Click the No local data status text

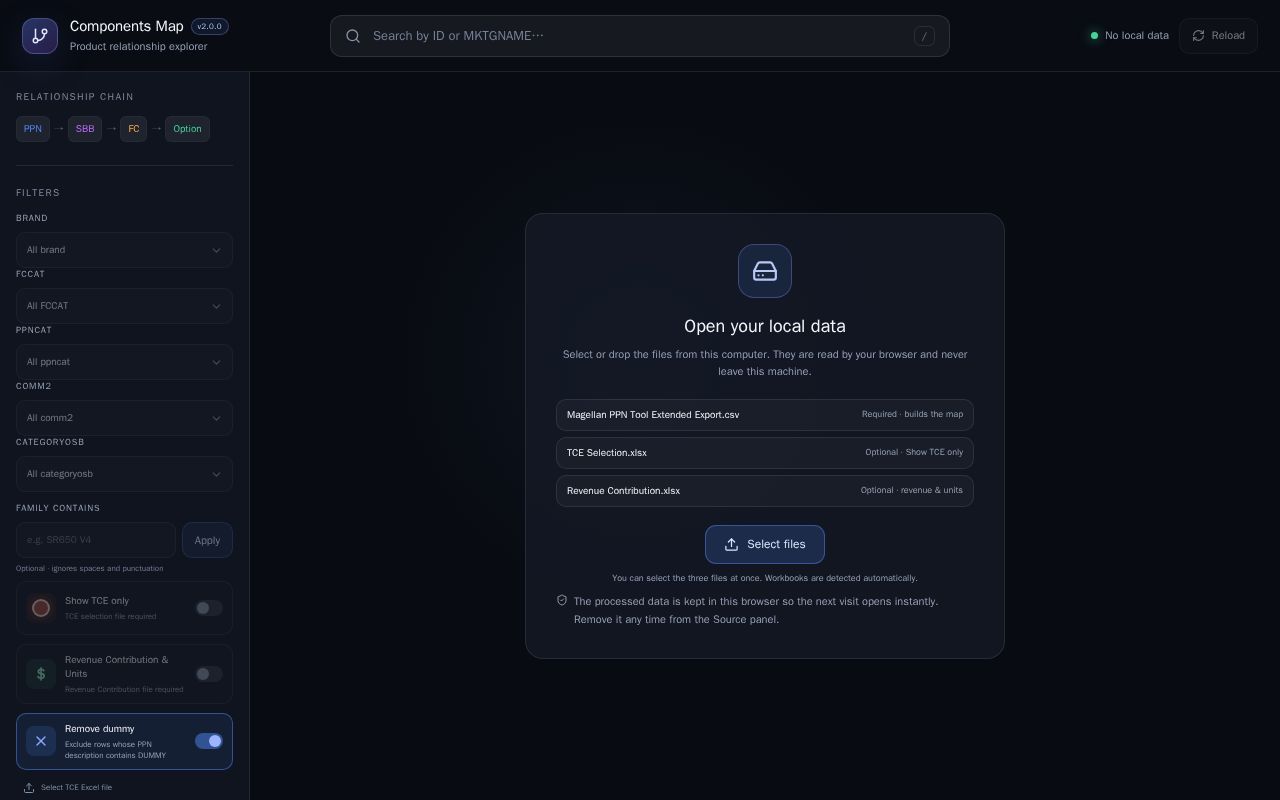[1137, 36]
